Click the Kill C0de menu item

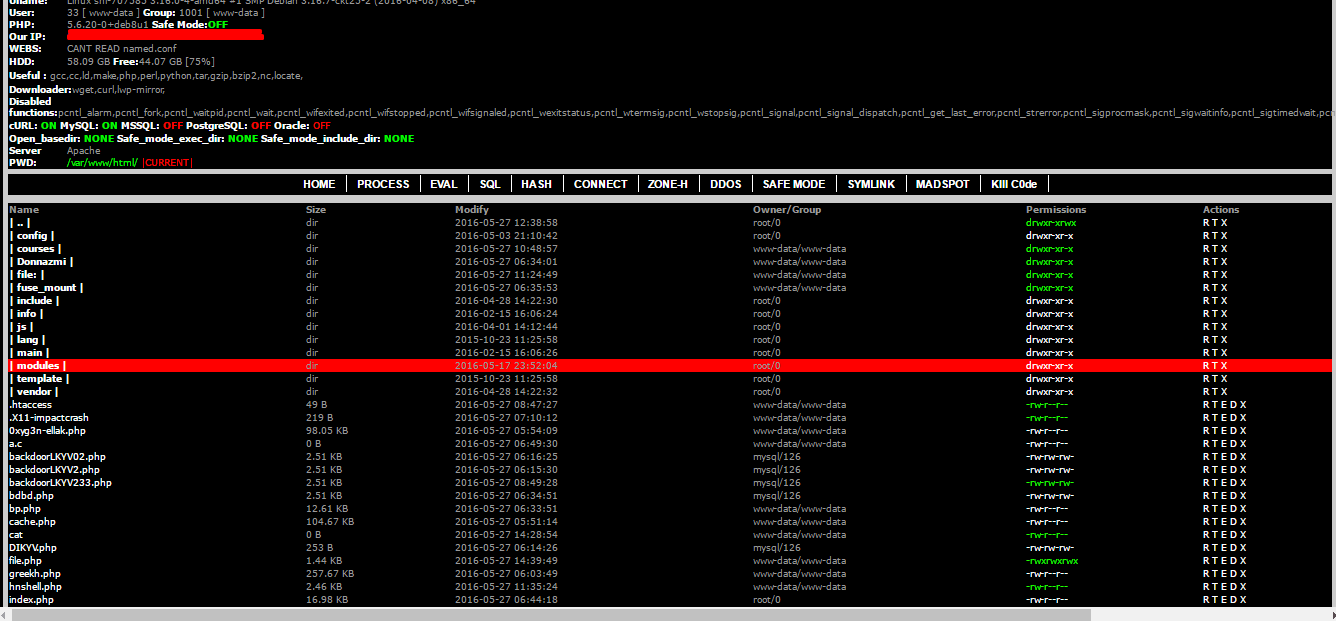click(x=1014, y=184)
